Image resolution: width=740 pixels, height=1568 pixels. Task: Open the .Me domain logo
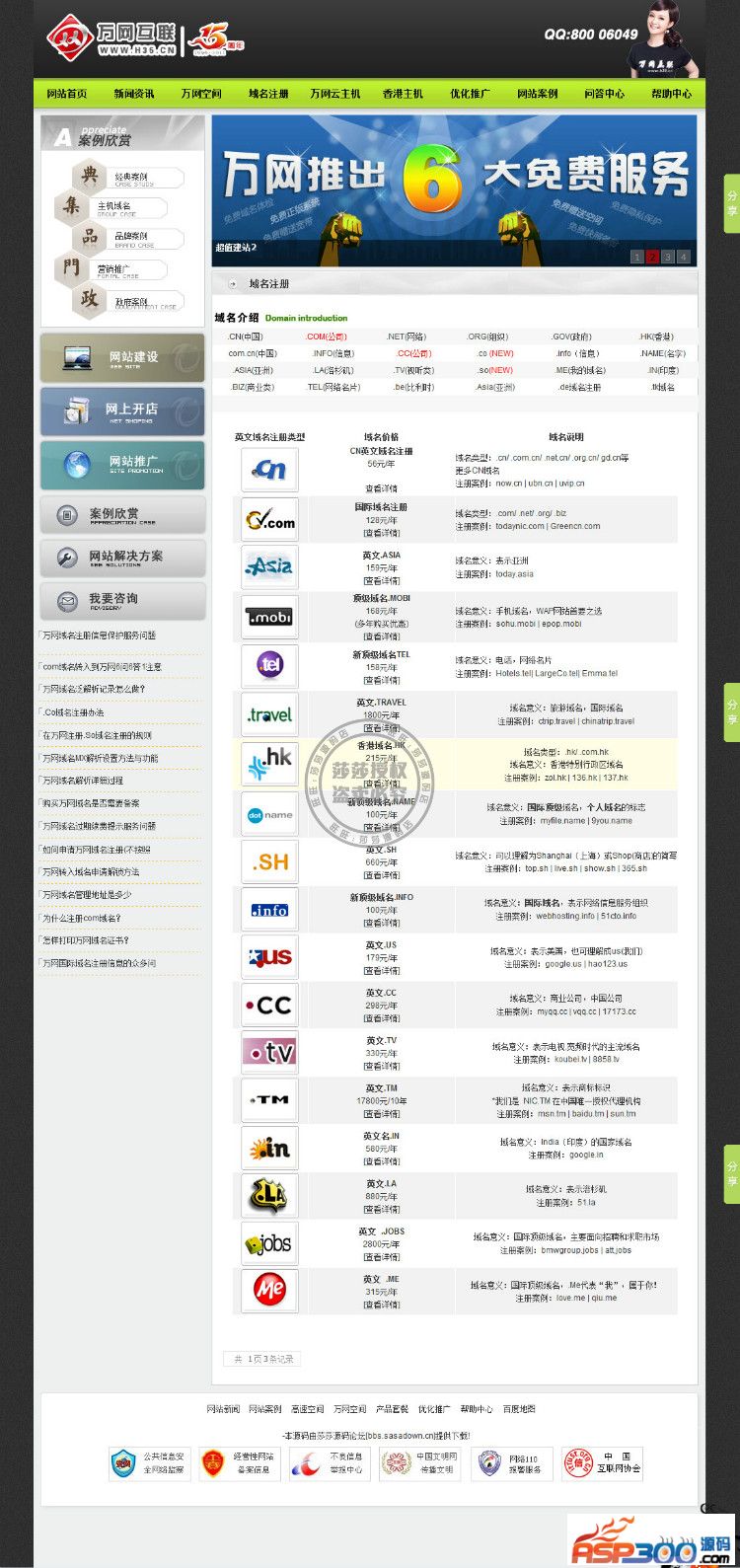click(269, 1291)
